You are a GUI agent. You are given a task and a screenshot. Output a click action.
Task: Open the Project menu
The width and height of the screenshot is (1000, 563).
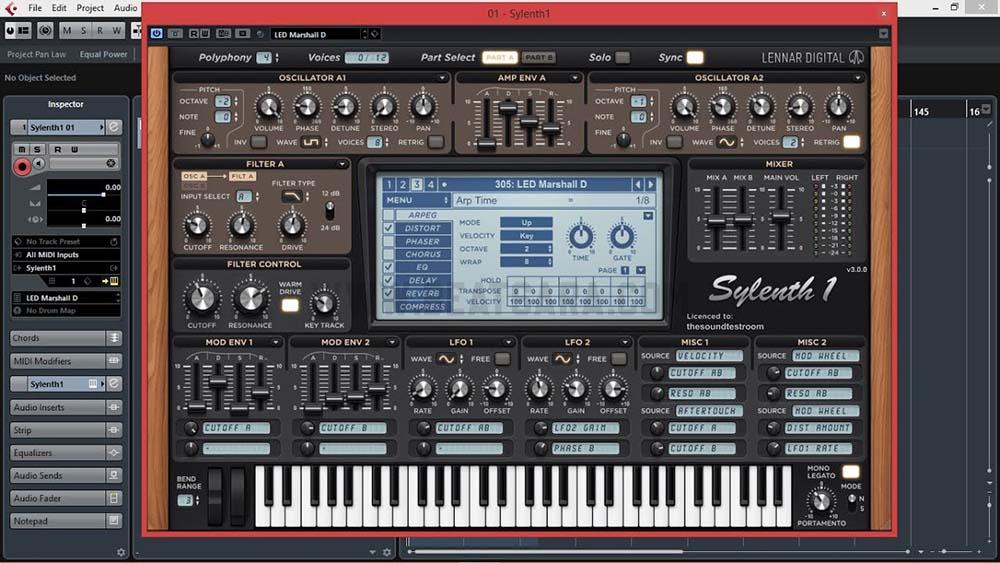tap(90, 8)
